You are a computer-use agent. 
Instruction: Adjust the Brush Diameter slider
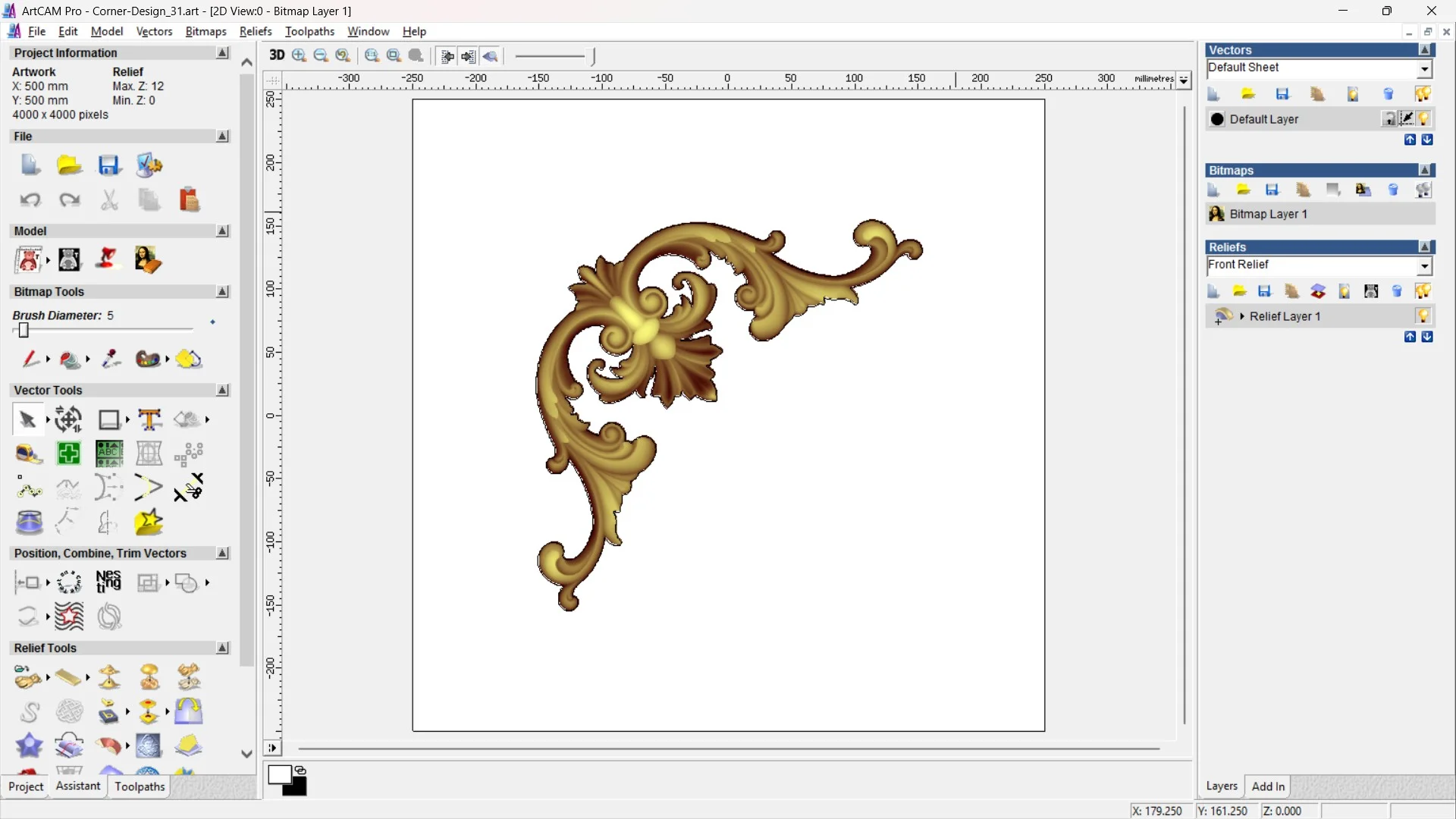coord(24,330)
